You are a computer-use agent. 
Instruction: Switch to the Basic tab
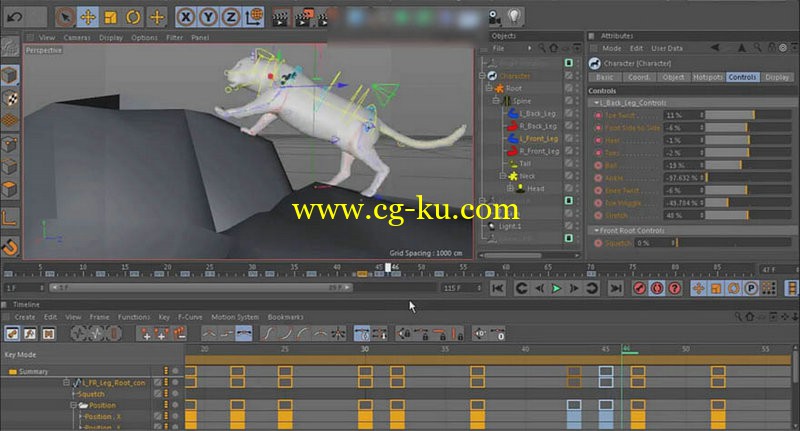tap(605, 78)
